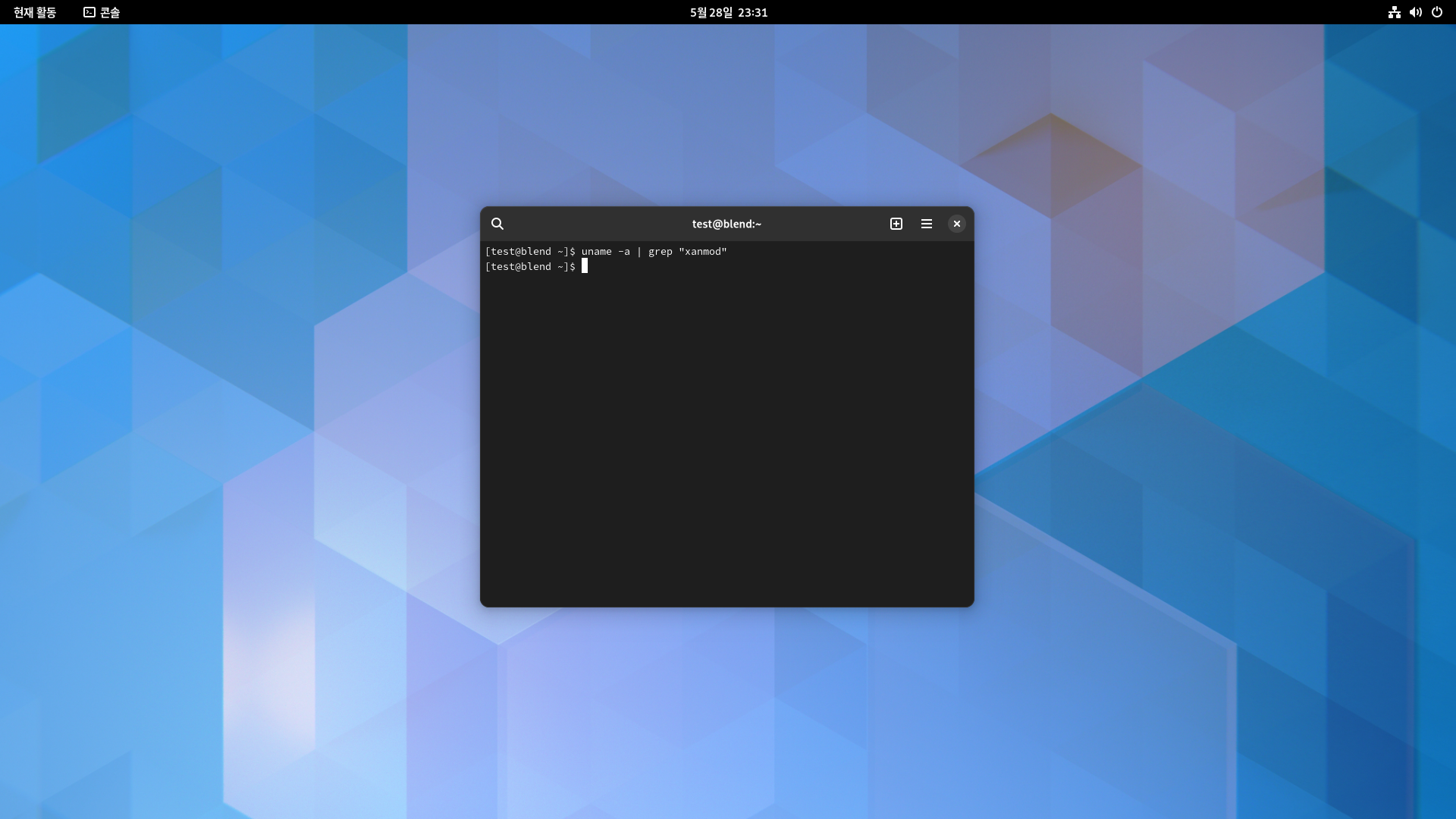Click the word grep in the command

pos(660,252)
